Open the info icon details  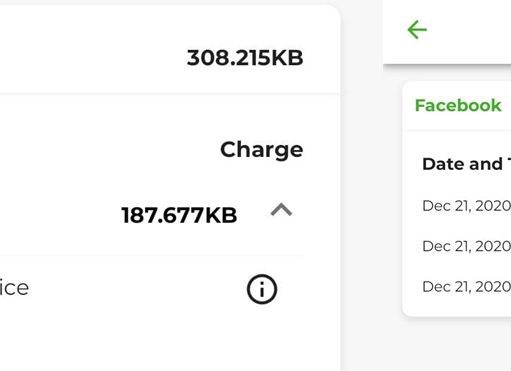[x=262, y=289]
